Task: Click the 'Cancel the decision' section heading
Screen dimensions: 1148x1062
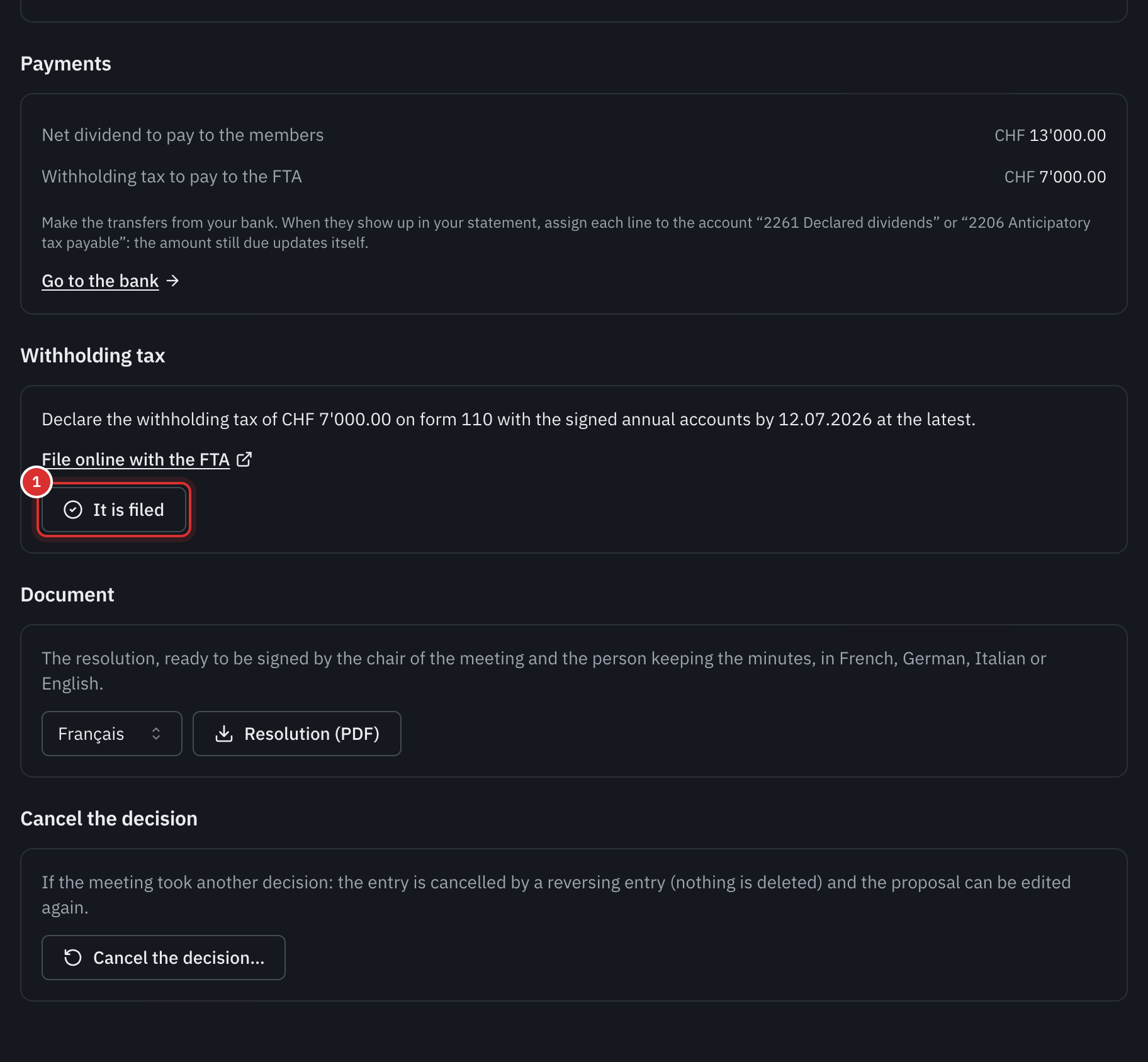Action: tap(109, 819)
